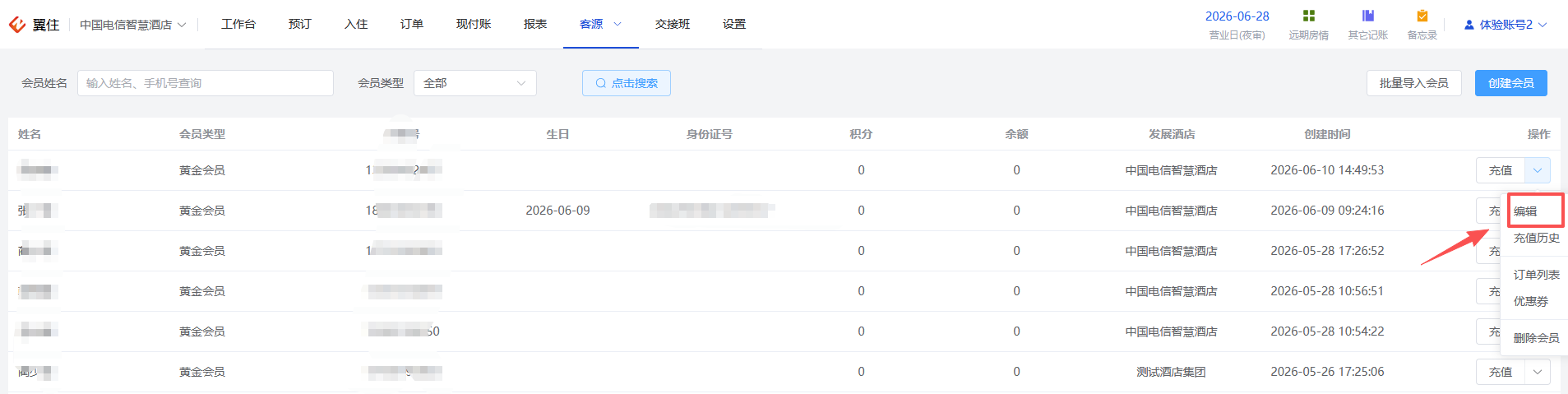Click 充值 button for 2026-05-26 17:25:06 row
This screenshot has height=394, width=1568.
(1501, 372)
